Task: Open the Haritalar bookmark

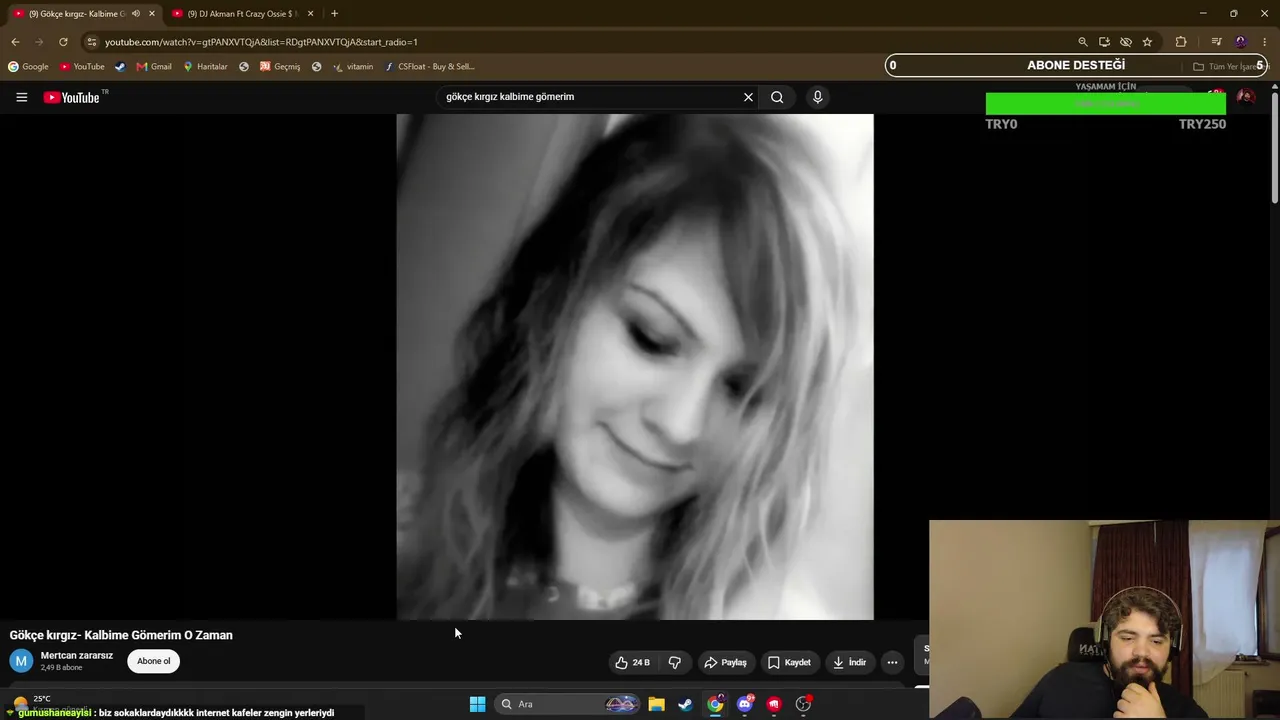Action: [x=206, y=67]
